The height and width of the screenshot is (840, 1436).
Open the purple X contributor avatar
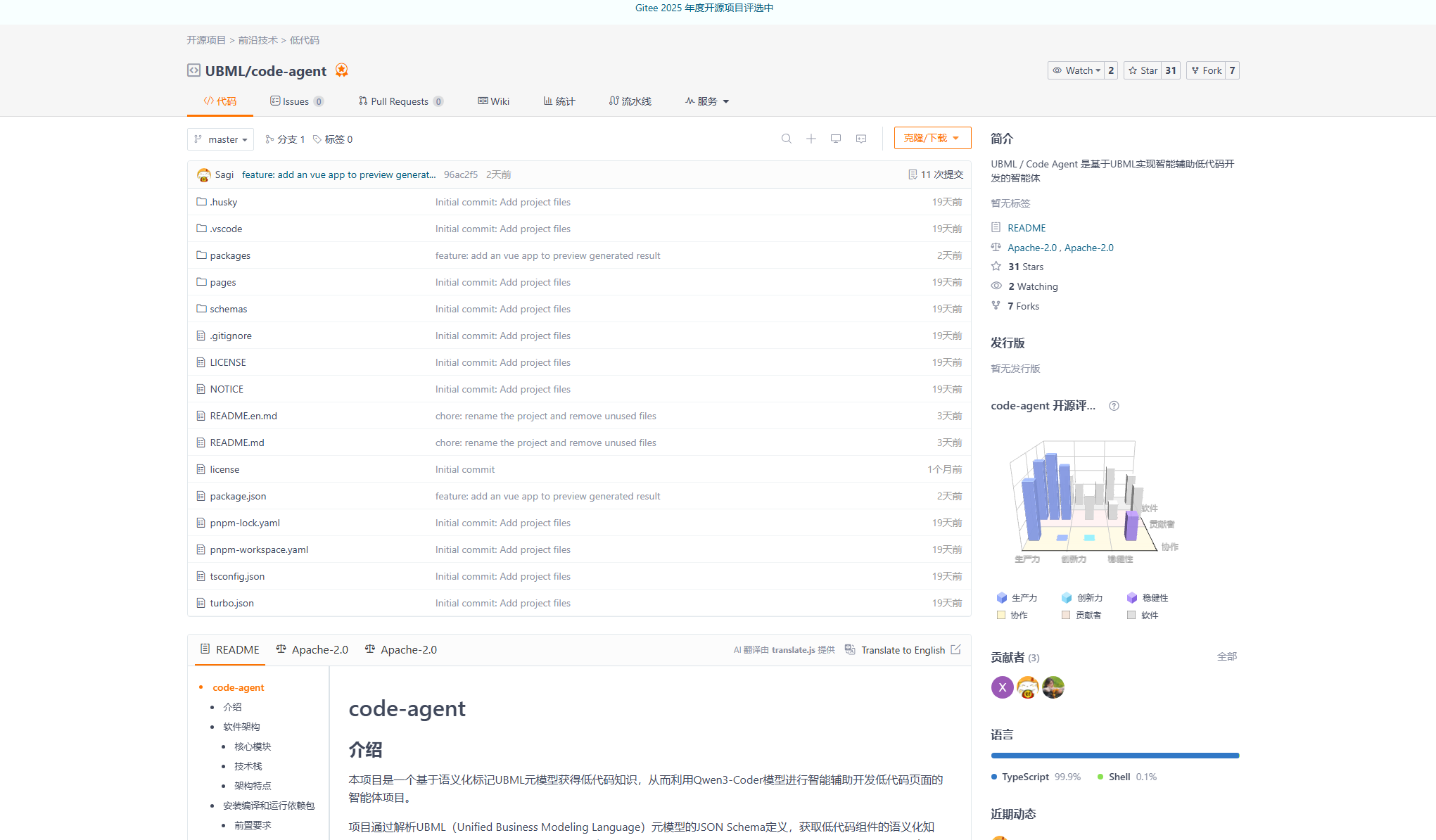tap(1002, 687)
